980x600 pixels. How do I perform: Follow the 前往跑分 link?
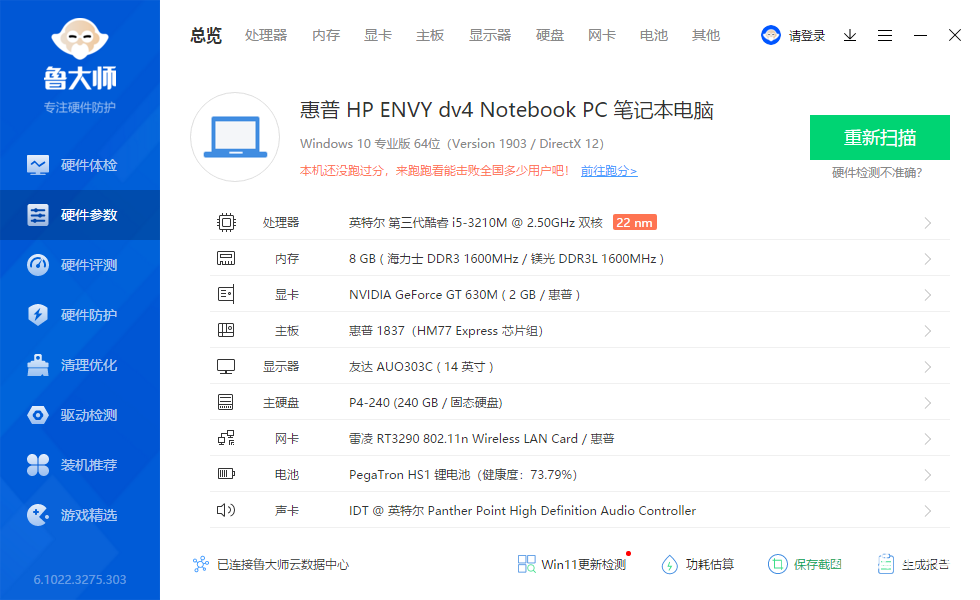click(609, 171)
